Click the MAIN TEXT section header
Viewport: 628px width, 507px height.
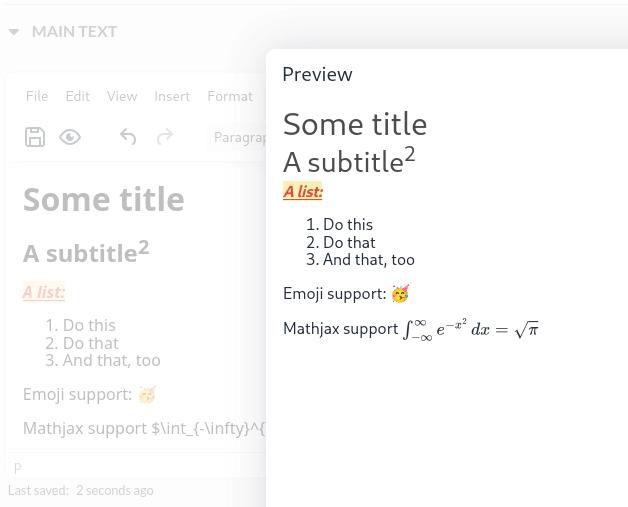74,32
